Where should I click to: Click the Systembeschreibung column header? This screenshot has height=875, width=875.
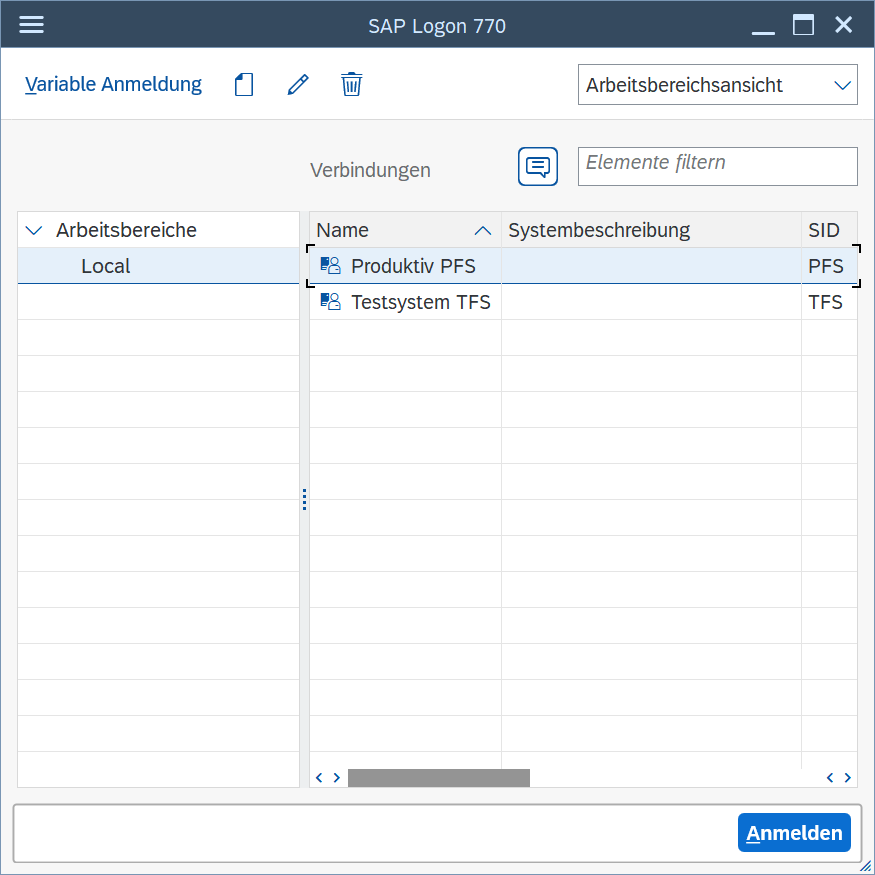coord(599,230)
